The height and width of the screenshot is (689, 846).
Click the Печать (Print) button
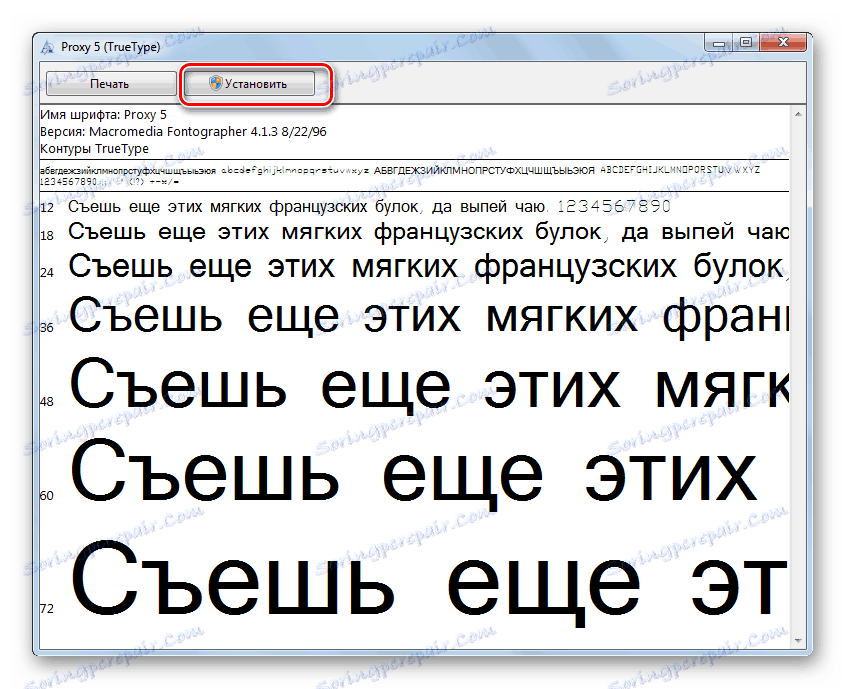pyautogui.click(x=111, y=84)
